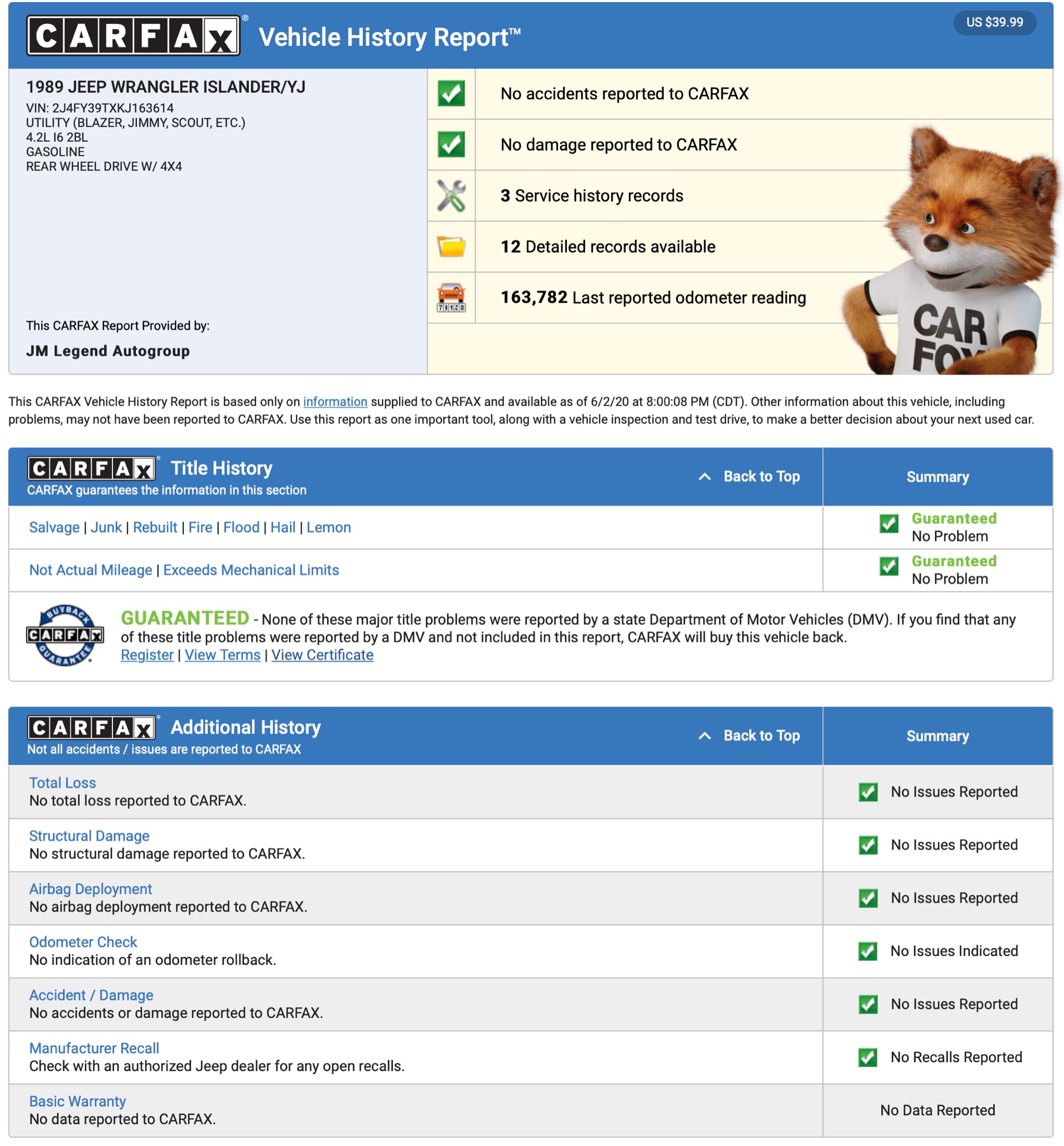Screen dimensions: 1064x1146
Task: Click Back to Top in Title History section
Action: point(761,477)
